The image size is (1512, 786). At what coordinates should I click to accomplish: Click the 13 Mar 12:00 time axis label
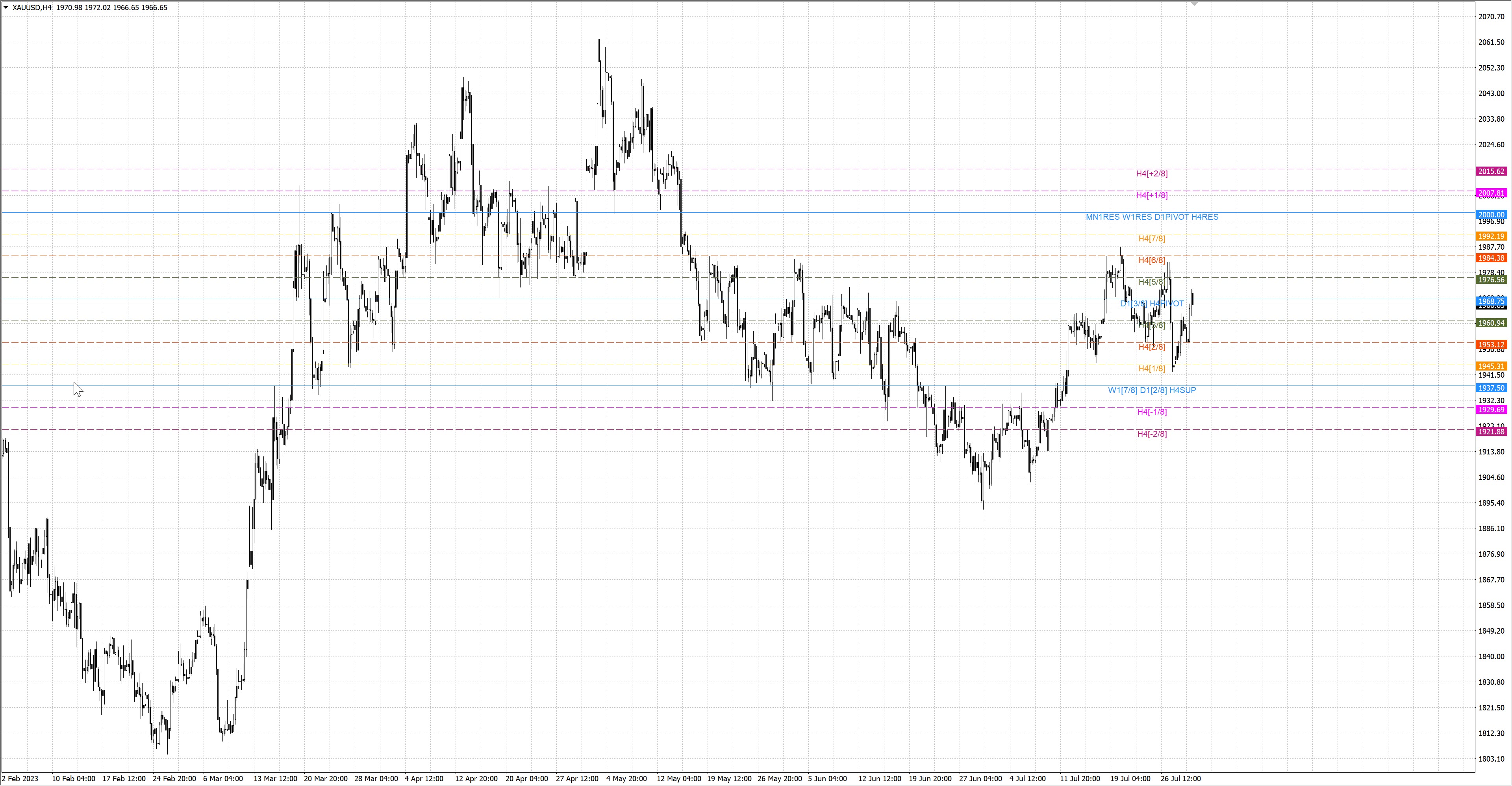coord(275,779)
